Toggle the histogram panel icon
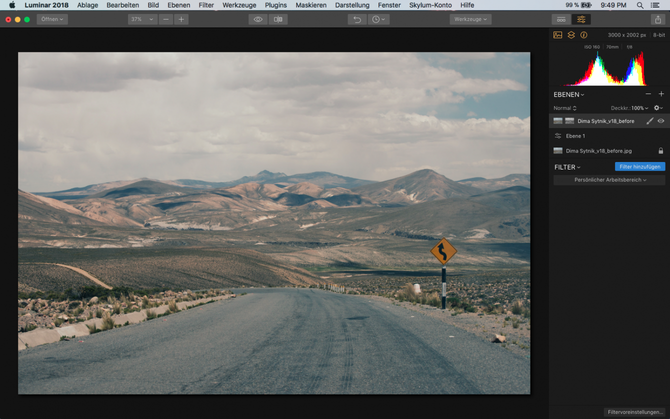 pos(558,35)
